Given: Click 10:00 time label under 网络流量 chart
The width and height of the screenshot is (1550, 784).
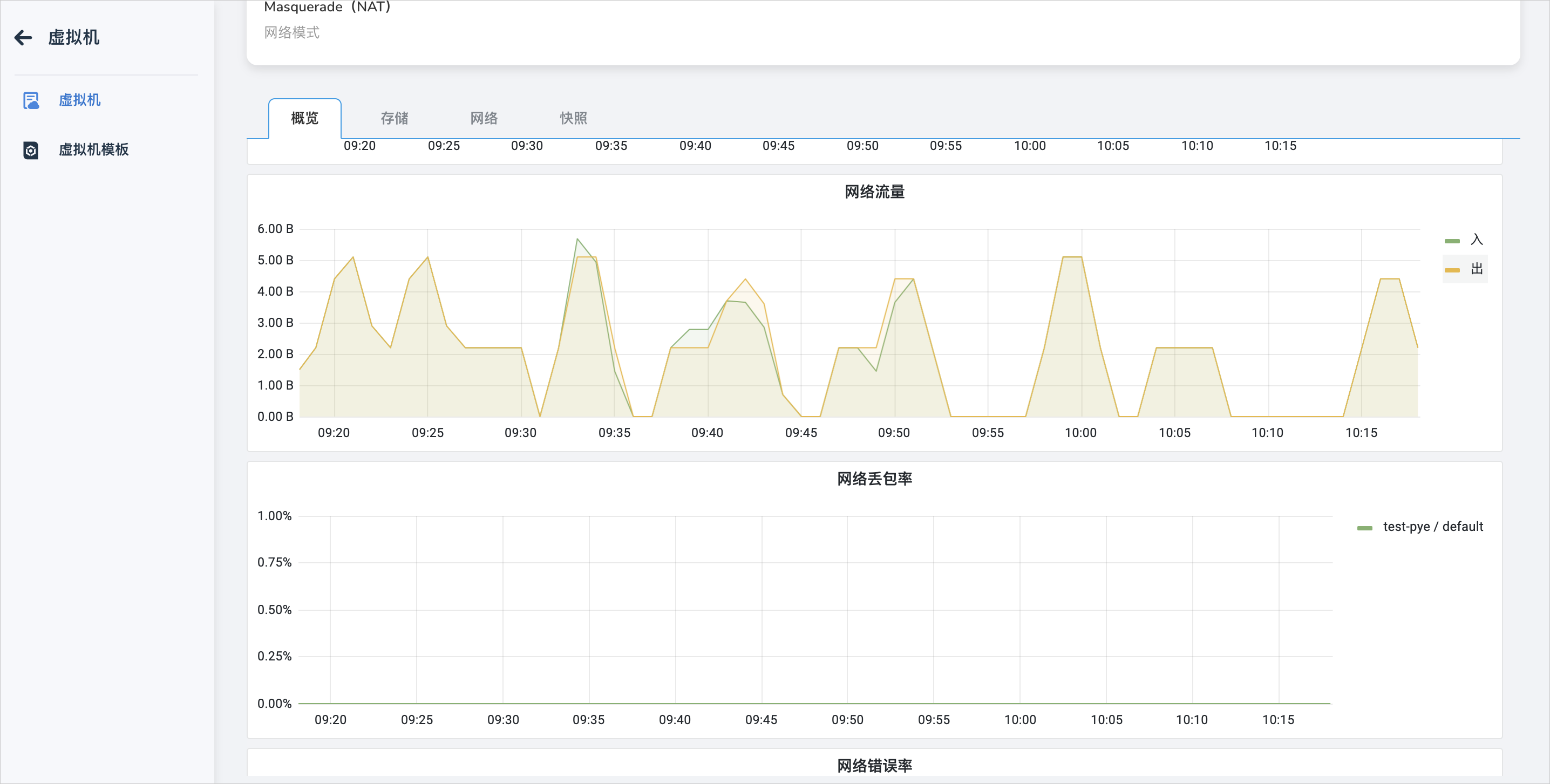Looking at the screenshot, I should pyautogui.click(x=1080, y=433).
